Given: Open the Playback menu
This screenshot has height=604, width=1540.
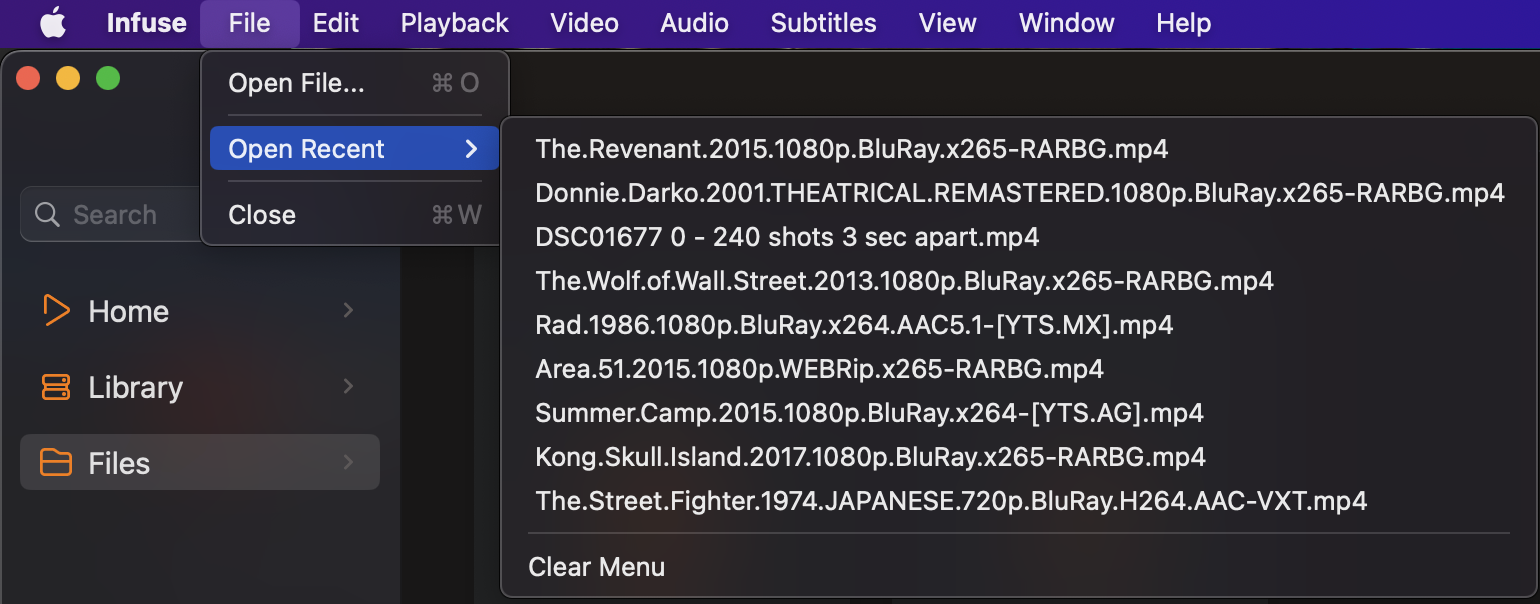Looking at the screenshot, I should point(454,23).
